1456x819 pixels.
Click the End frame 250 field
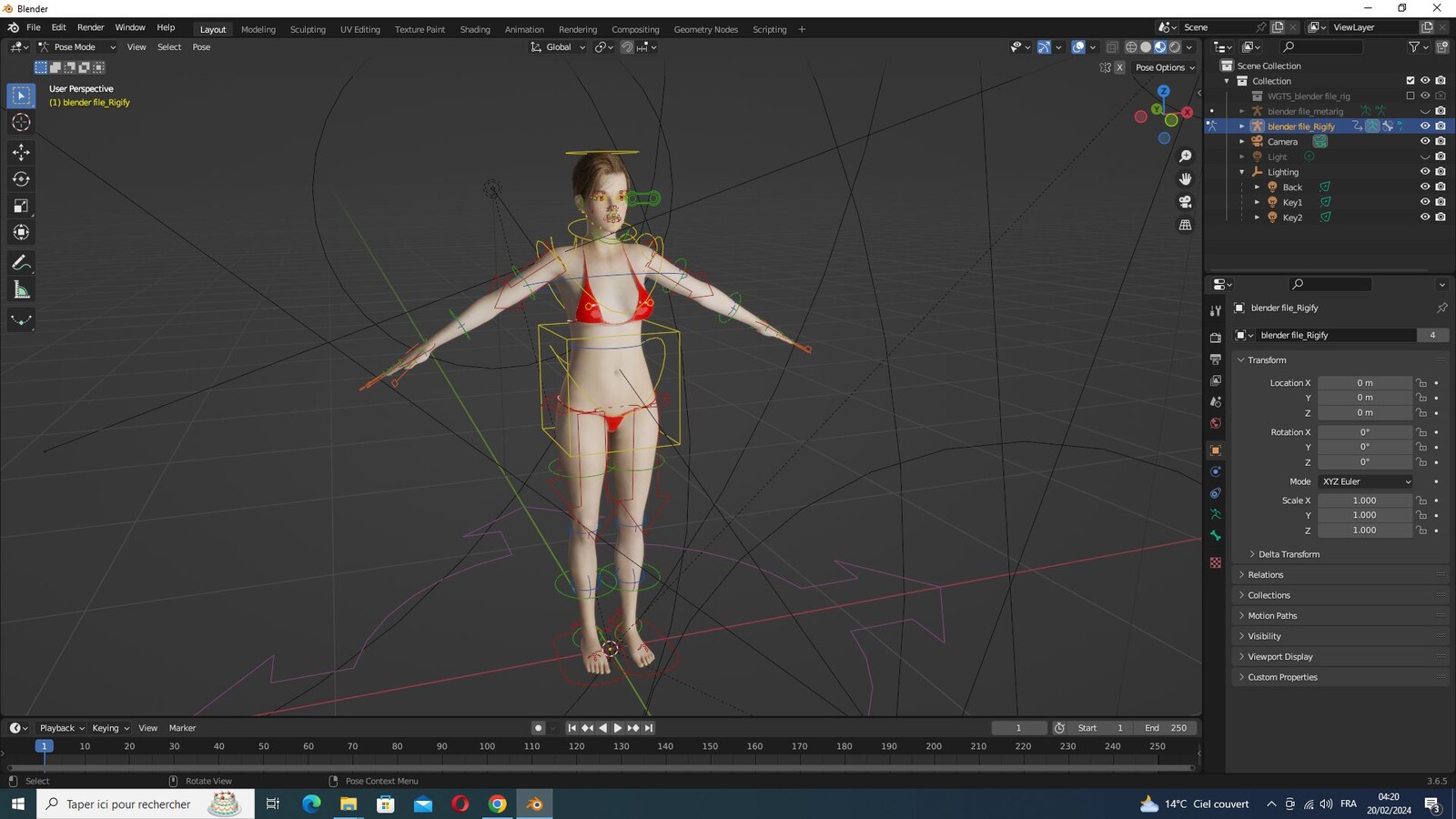1166,728
